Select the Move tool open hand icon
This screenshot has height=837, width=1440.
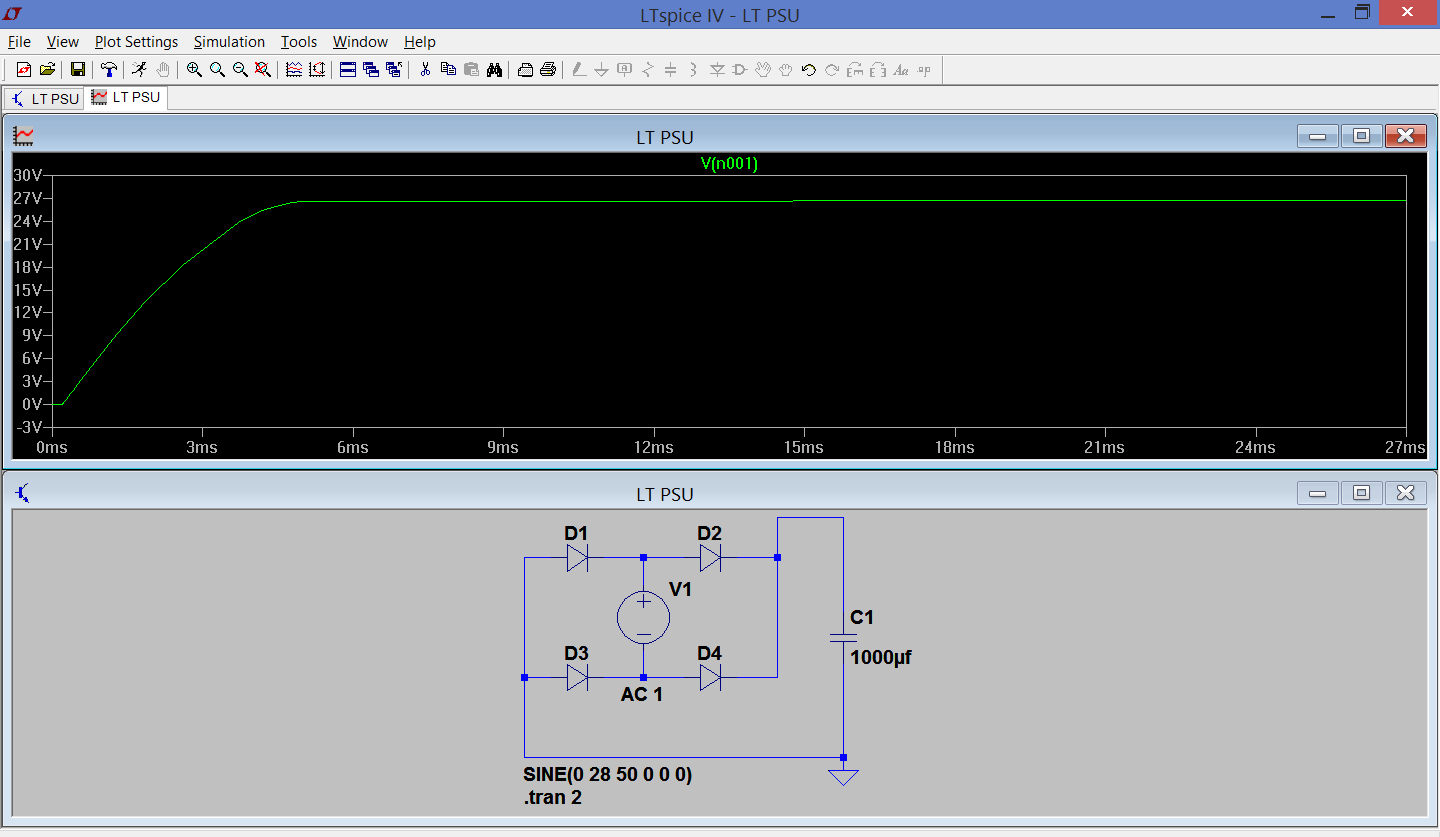[x=763, y=70]
